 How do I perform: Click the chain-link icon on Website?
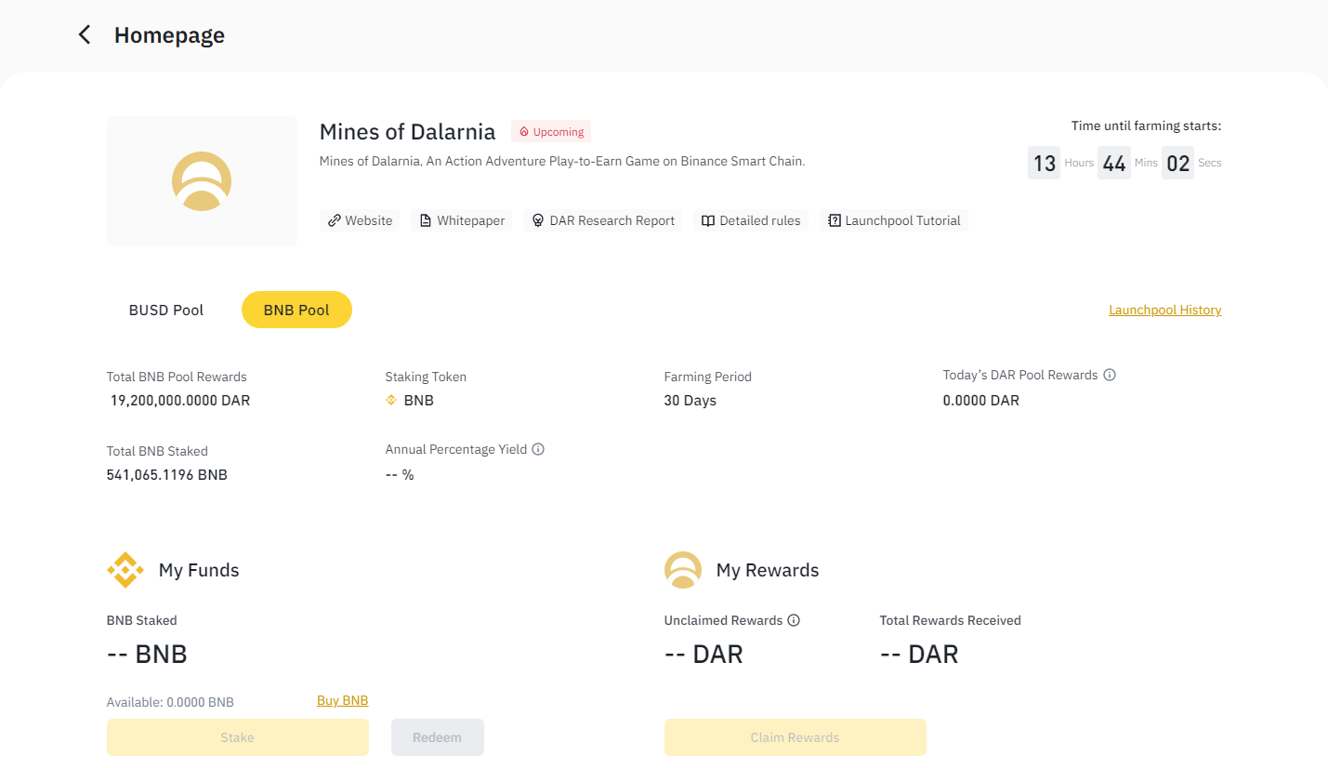pyautogui.click(x=334, y=221)
